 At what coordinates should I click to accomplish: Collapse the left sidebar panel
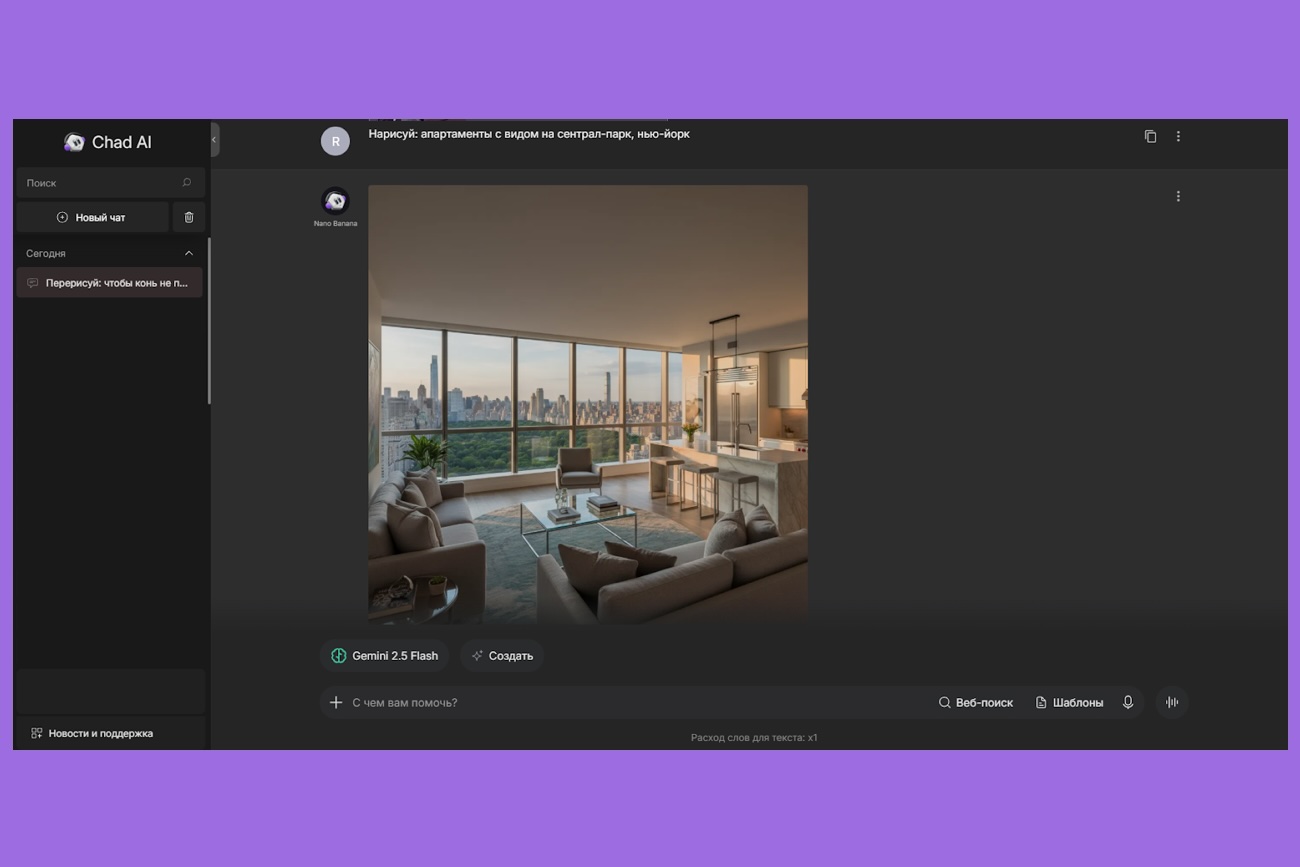[214, 140]
